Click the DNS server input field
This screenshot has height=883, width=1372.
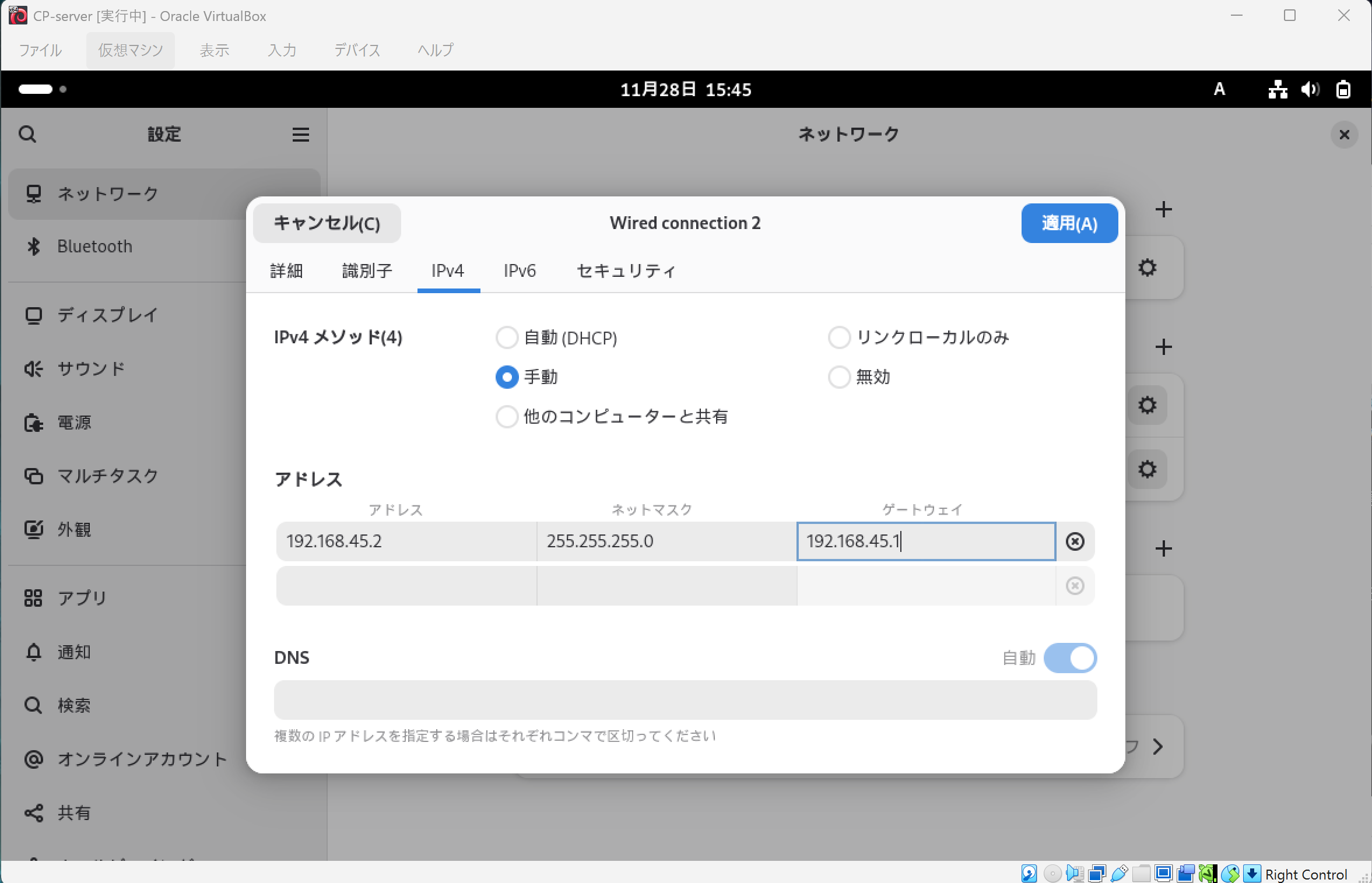click(685, 699)
